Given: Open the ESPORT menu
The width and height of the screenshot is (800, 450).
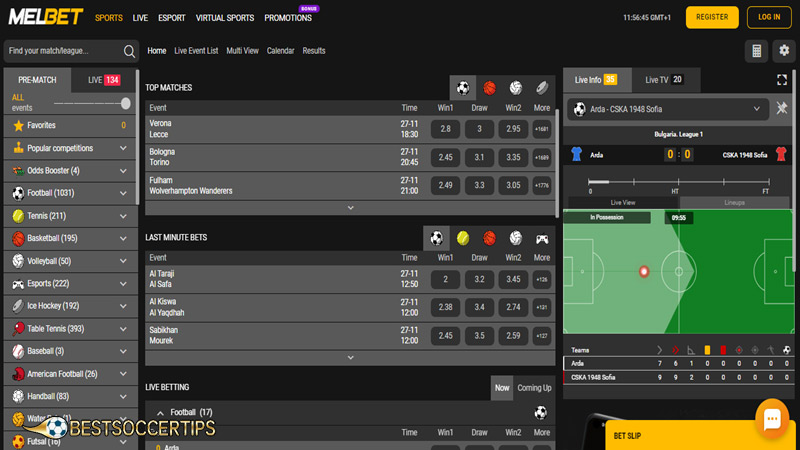Looking at the screenshot, I should pos(171,18).
